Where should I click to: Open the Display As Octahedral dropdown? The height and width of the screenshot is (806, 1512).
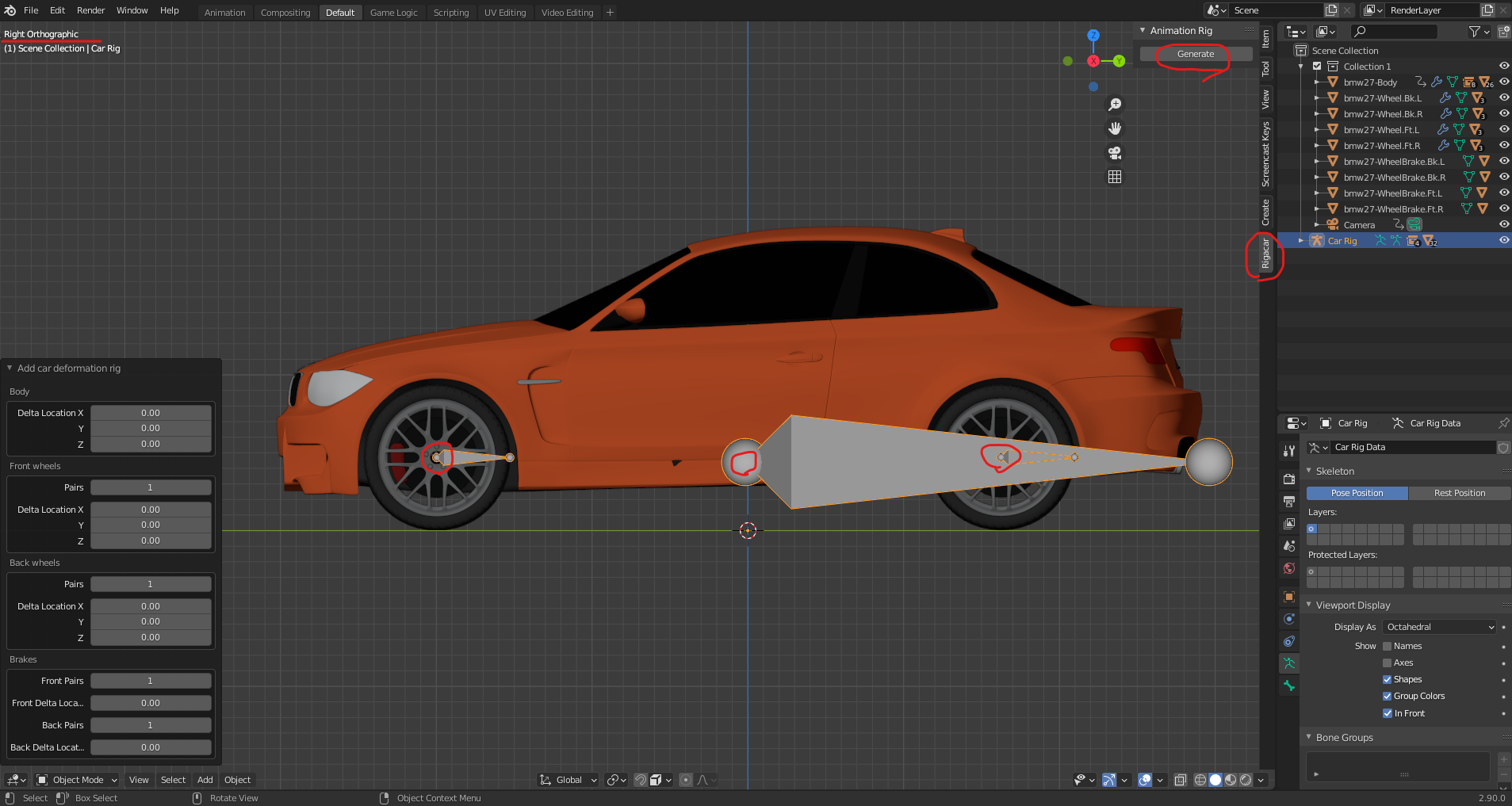pyautogui.click(x=1439, y=627)
